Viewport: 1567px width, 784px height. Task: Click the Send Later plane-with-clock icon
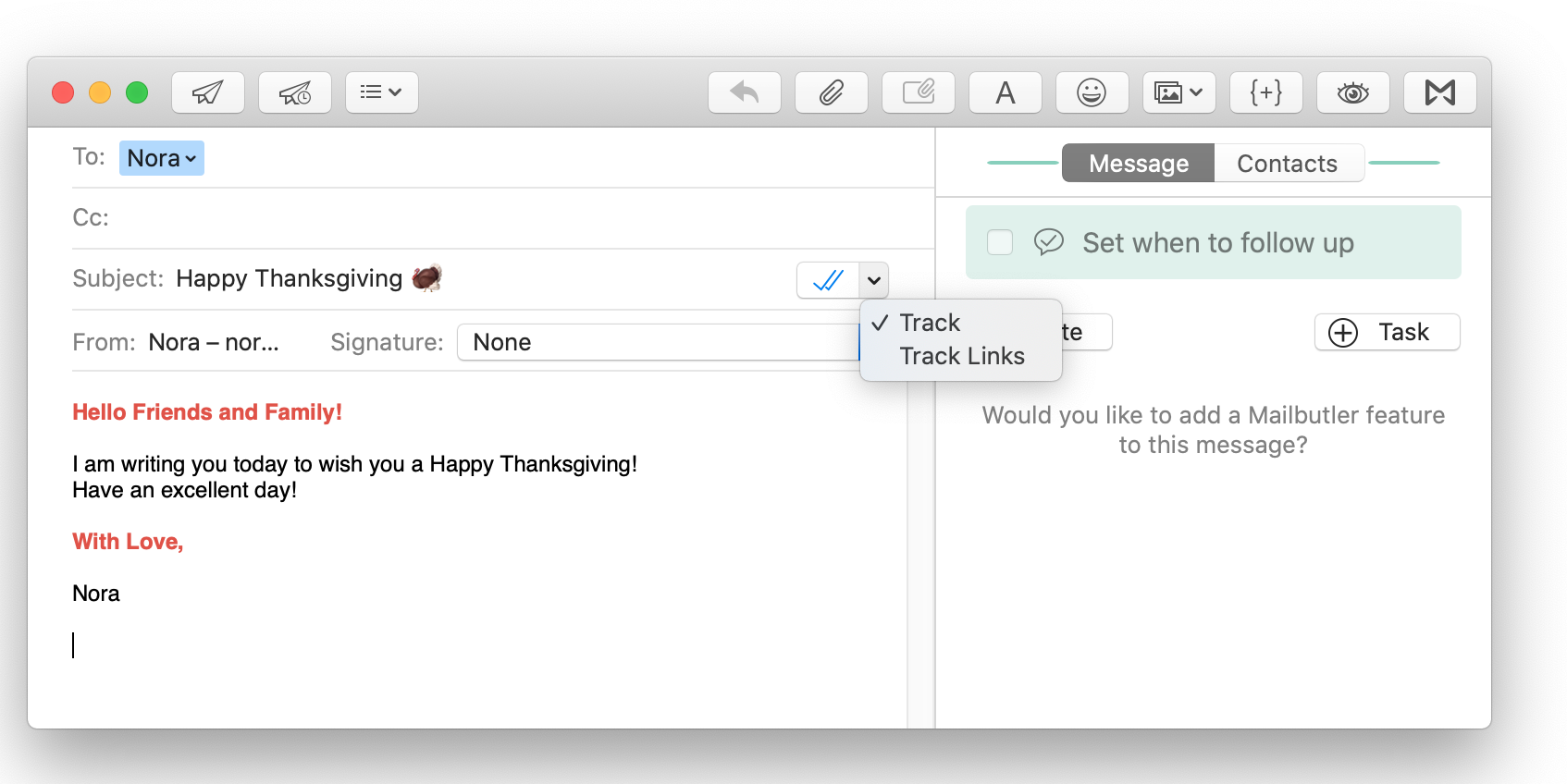click(x=295, y=92)
